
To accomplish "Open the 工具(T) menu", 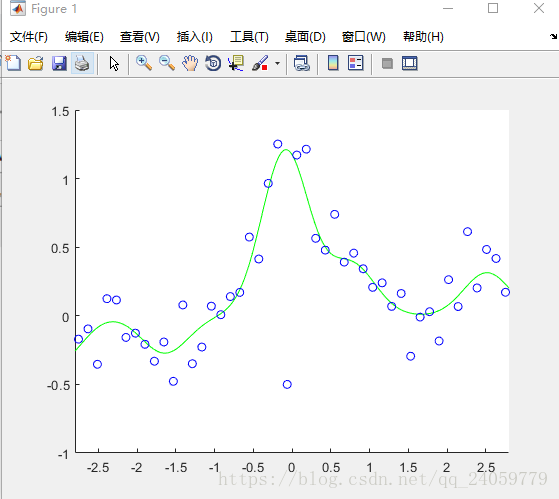I will (249, 37).
